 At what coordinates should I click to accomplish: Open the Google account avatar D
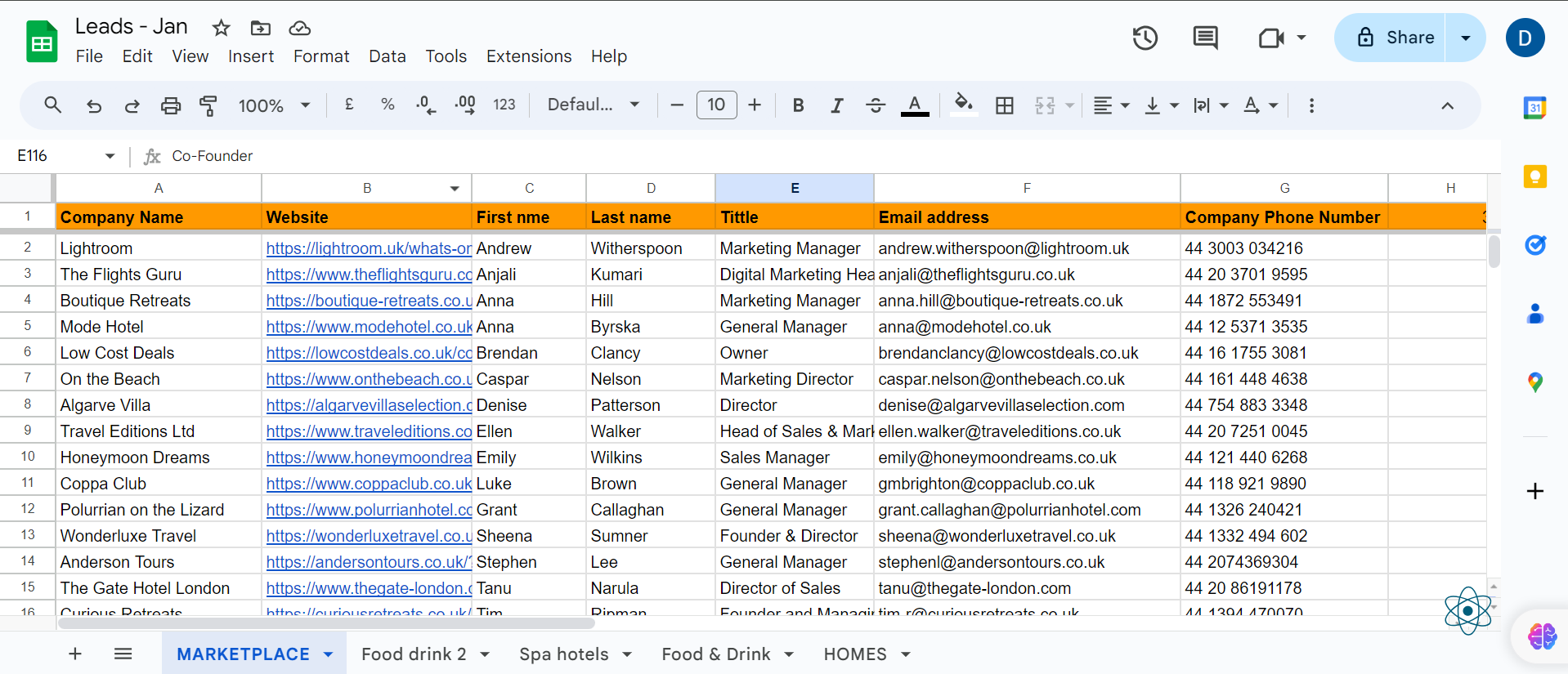click(x=1525, y=38)
